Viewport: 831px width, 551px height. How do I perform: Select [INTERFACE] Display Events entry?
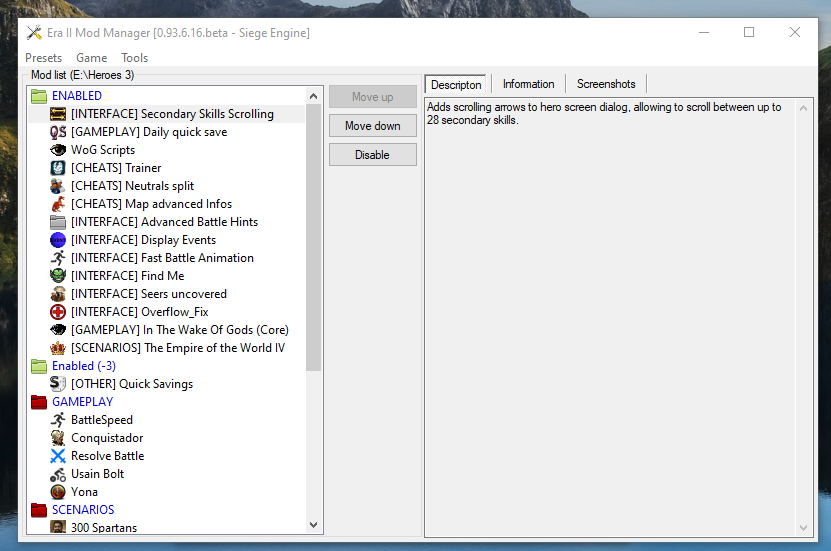pos(144,240)
